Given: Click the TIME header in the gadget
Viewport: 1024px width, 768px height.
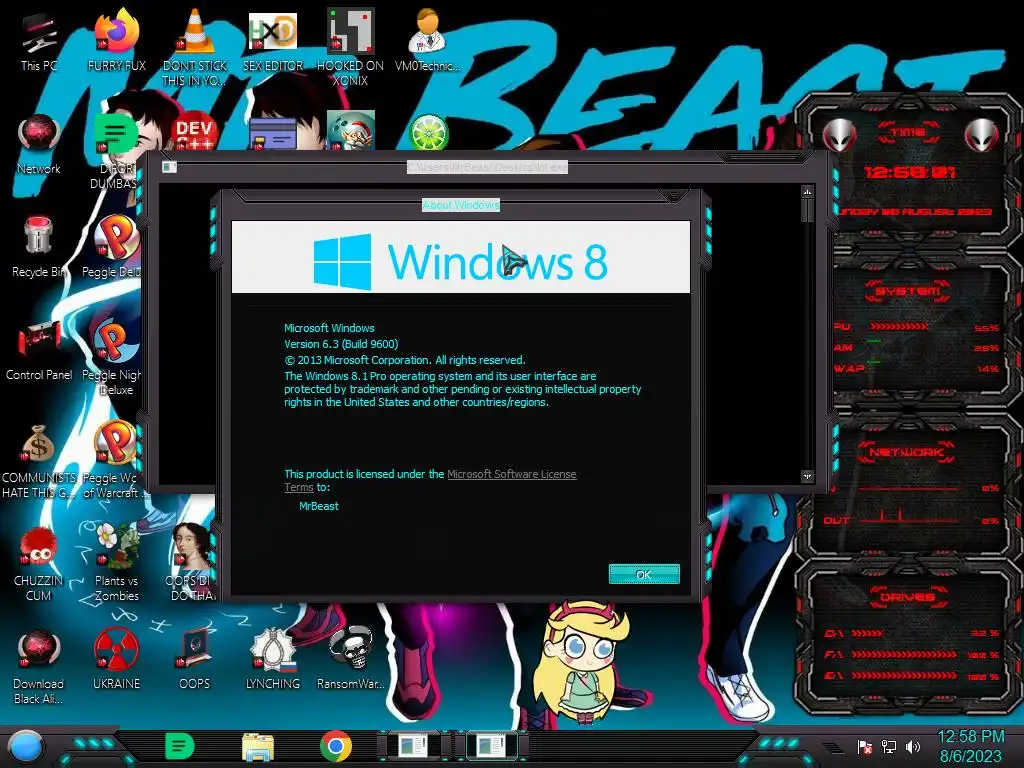Looking at the screenshot, I should [908, 133].
